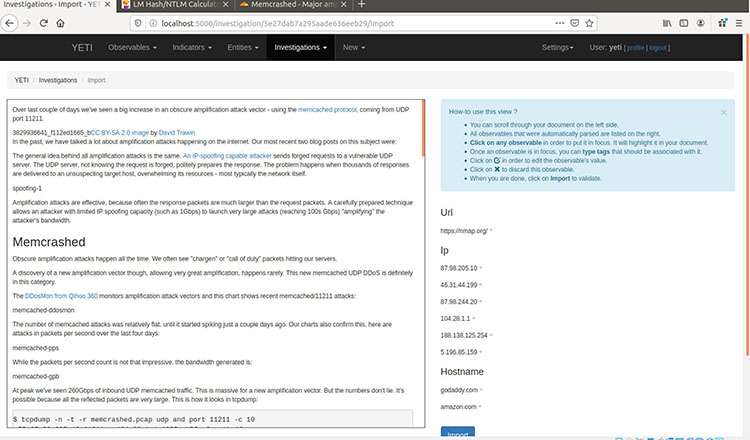The image size is (750, 440).
Task: Close the LM Hash/NTLM Calculator tab
Action: [225, 4]
